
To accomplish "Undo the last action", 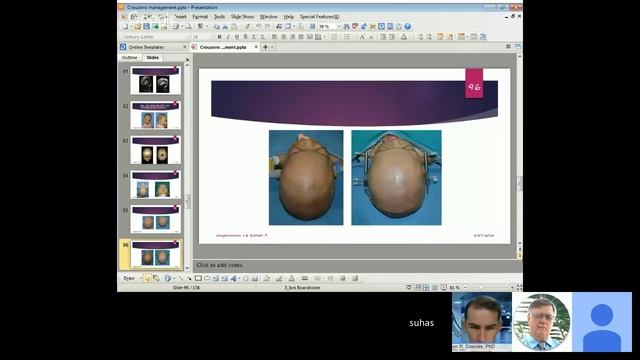I will (258, 27).
